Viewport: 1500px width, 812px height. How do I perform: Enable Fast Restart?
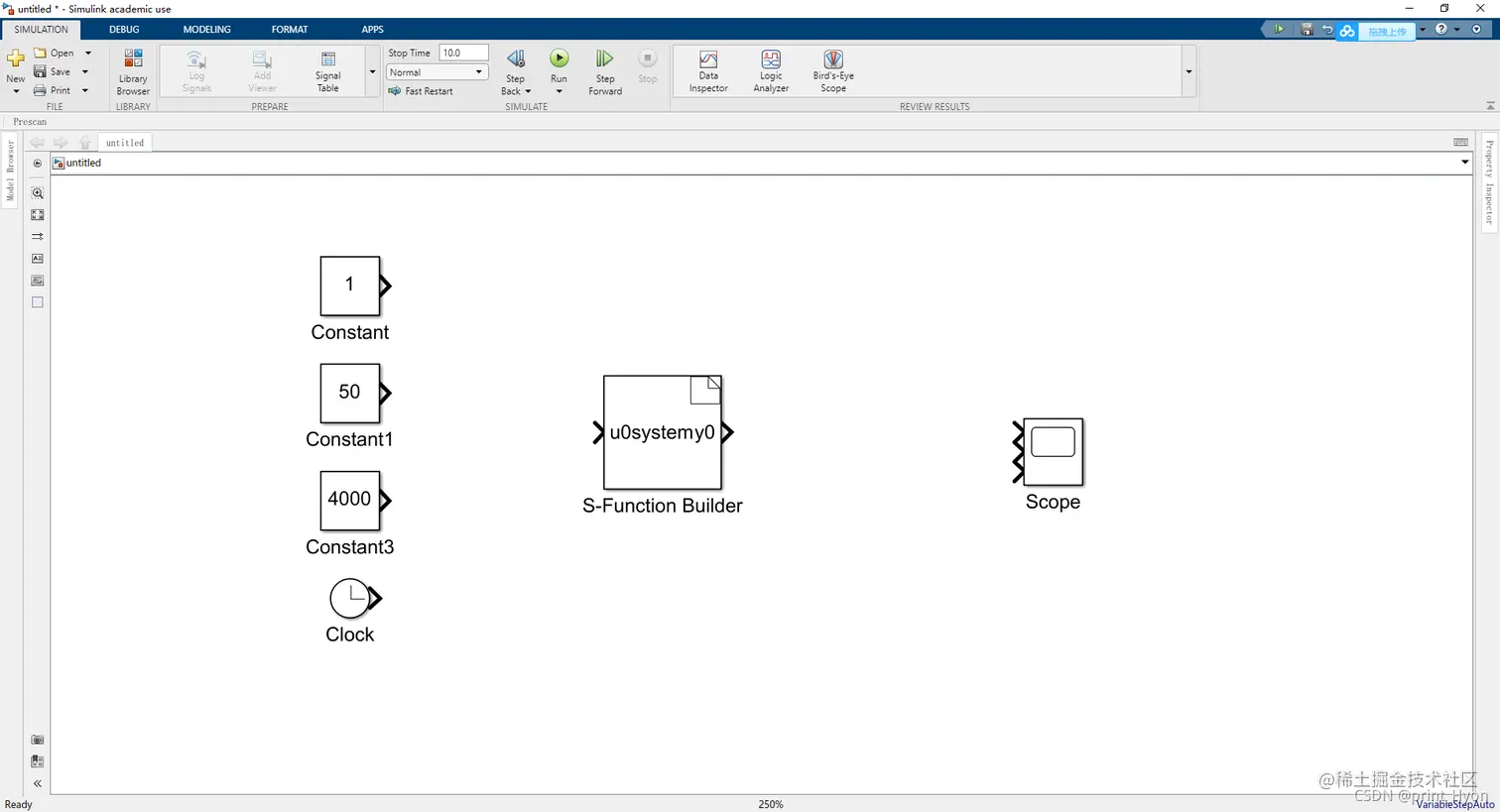click(421, 91)
